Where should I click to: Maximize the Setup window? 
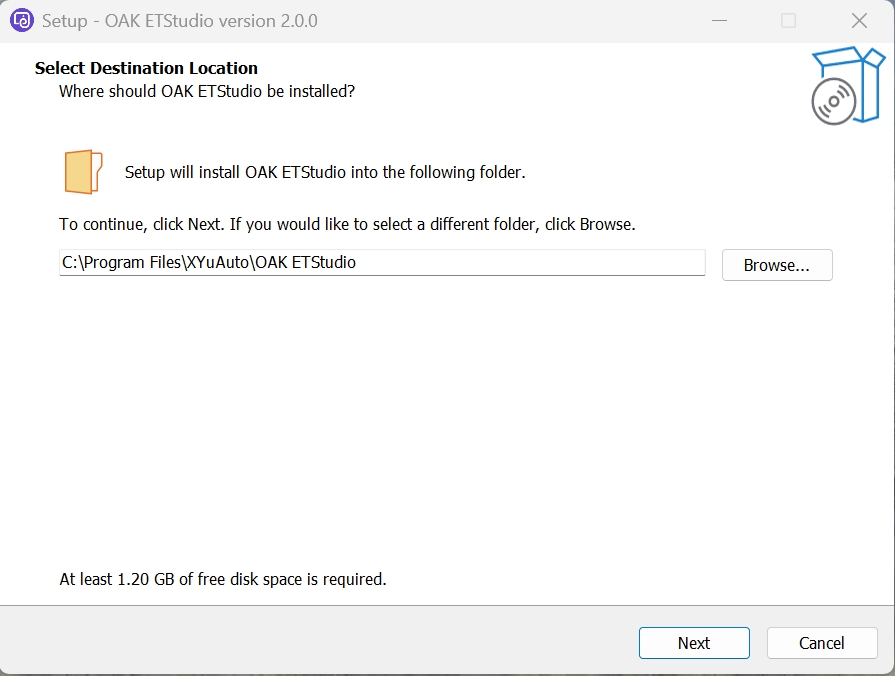pos(788,20)
